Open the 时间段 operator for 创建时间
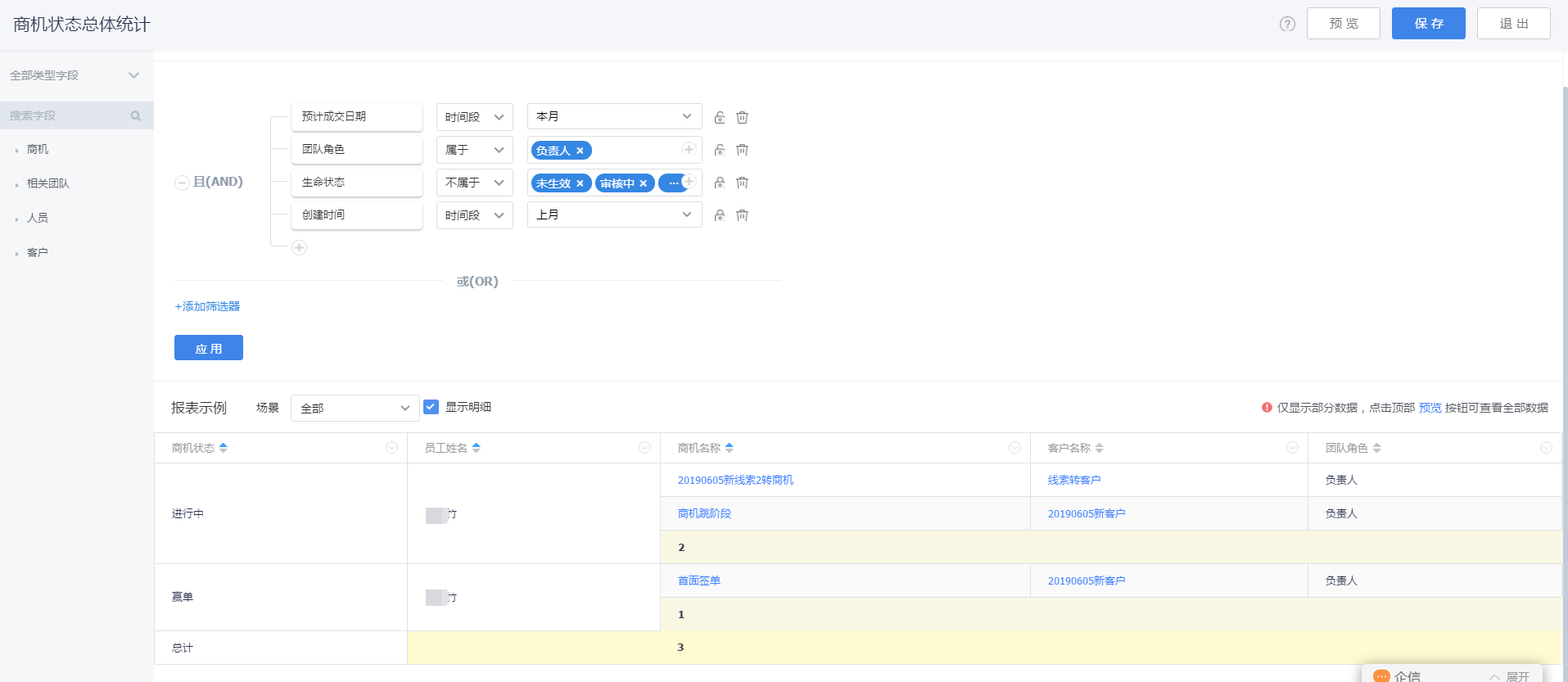 click(x=475, y=215)
